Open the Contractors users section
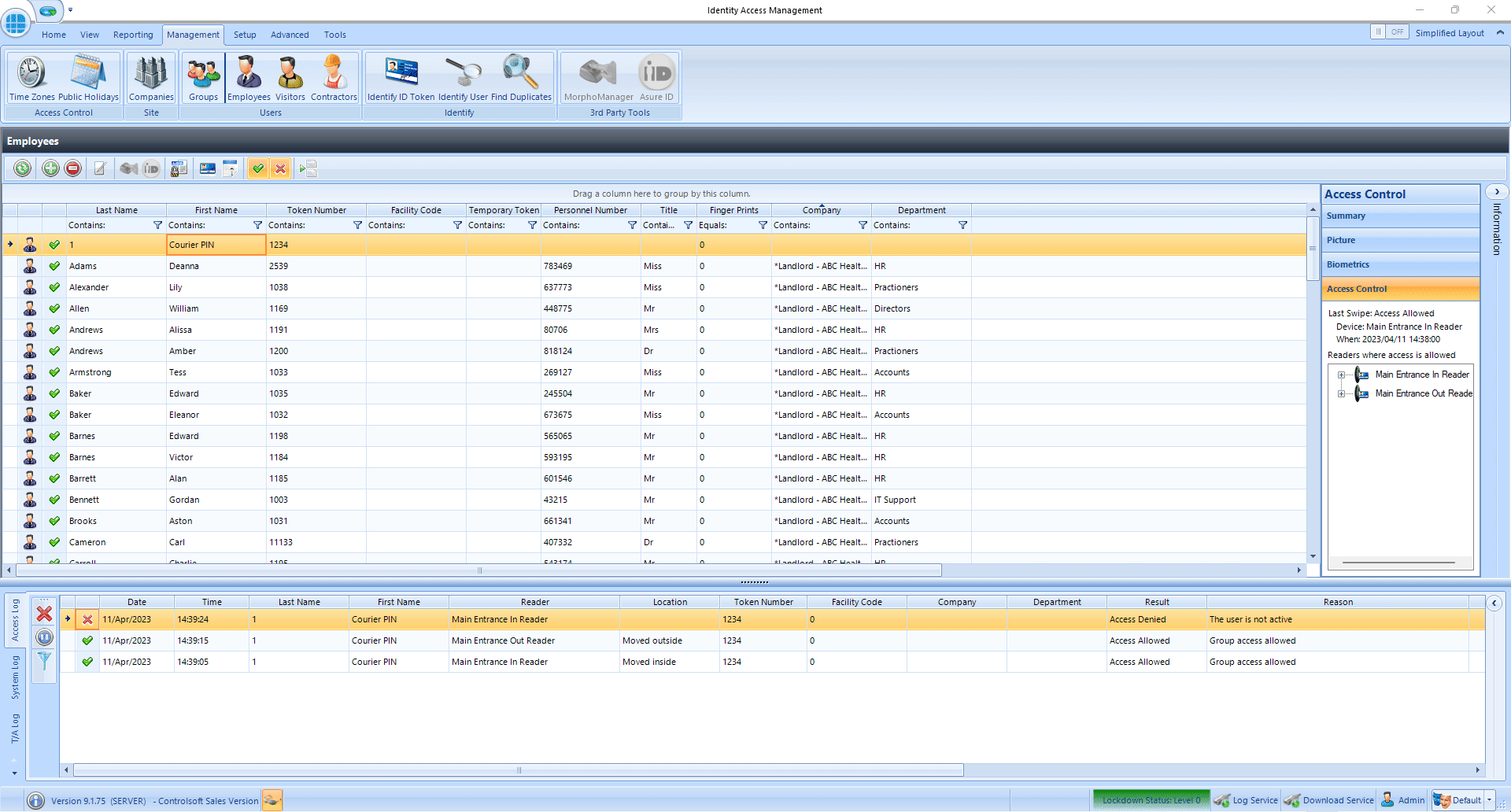This screenshot has height=812, width=1511. click(x=334, y=78)
